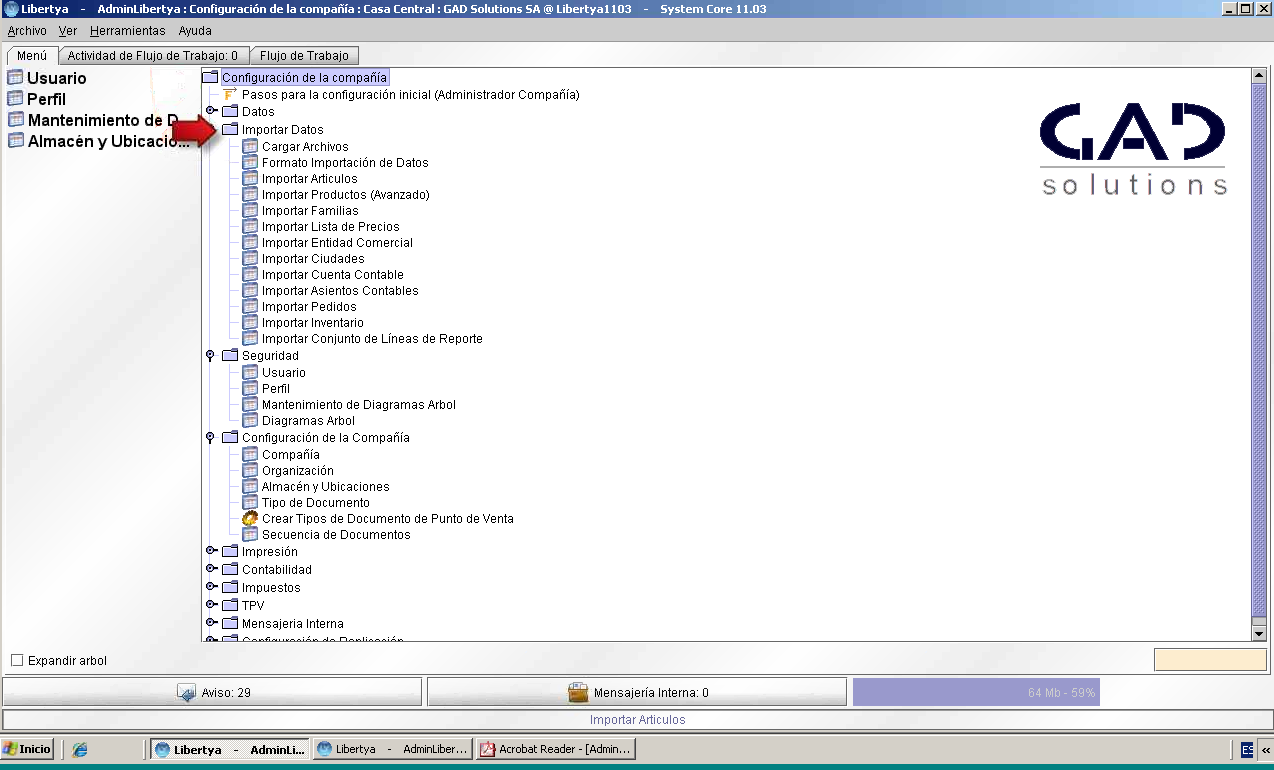The height and width of the screenshot is (770, 1274).
Task: Expand the Mensajeria Interna folder node
Action: [211, 623]
